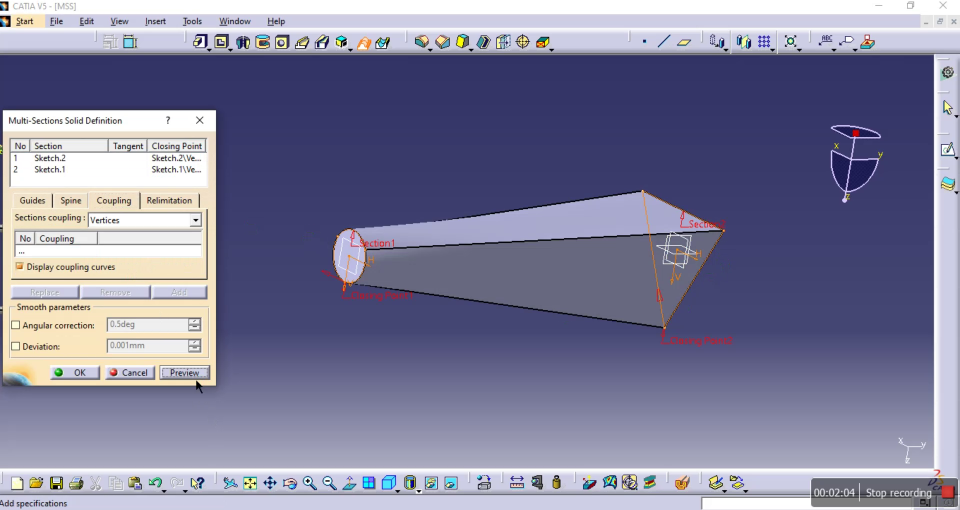Select the Shell tool icon
The image size is (960, 510).
tap(483, 42)
